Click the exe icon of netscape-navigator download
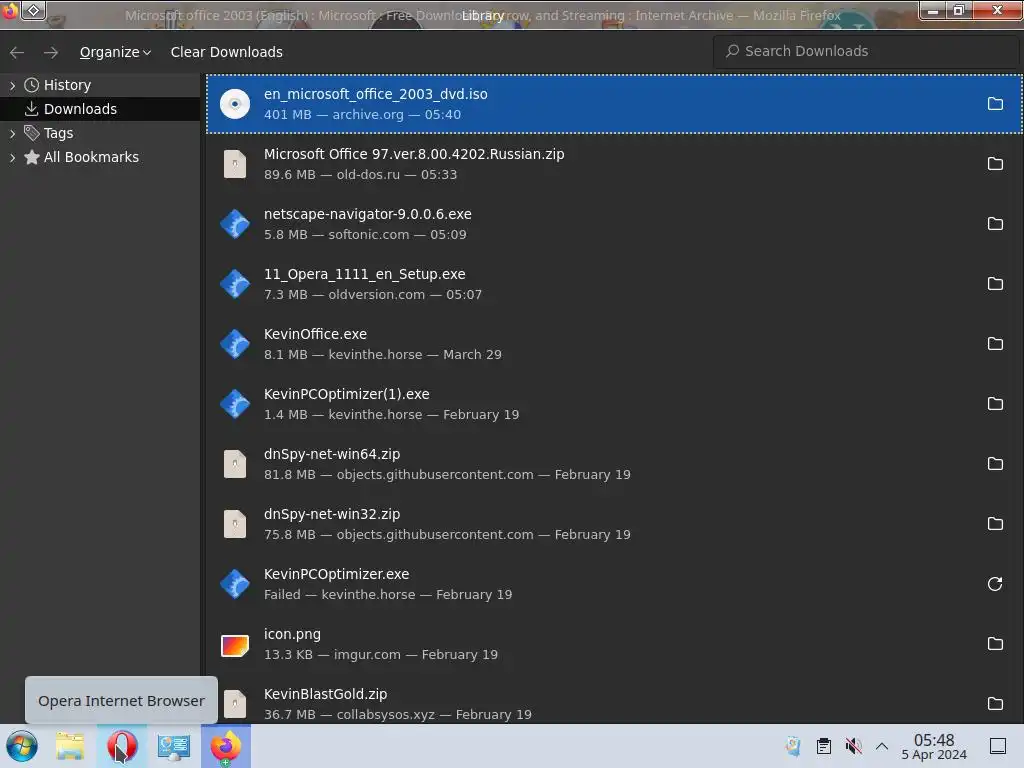Viewport: 1024px width, 768px height. coord(235,224)
